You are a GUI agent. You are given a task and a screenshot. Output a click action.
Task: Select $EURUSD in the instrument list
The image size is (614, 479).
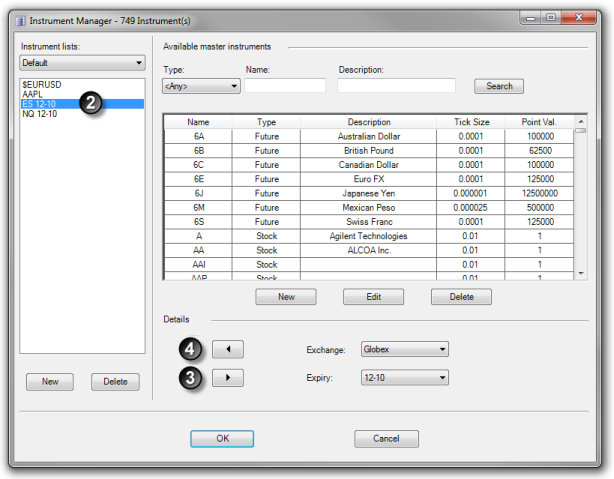tap(82, 84)
